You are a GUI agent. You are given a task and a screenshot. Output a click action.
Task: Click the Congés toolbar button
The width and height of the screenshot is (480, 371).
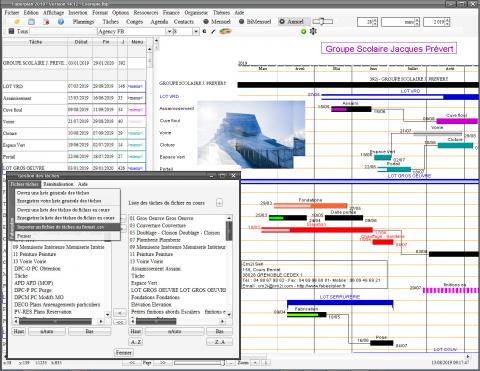click(x=134, y=22)
